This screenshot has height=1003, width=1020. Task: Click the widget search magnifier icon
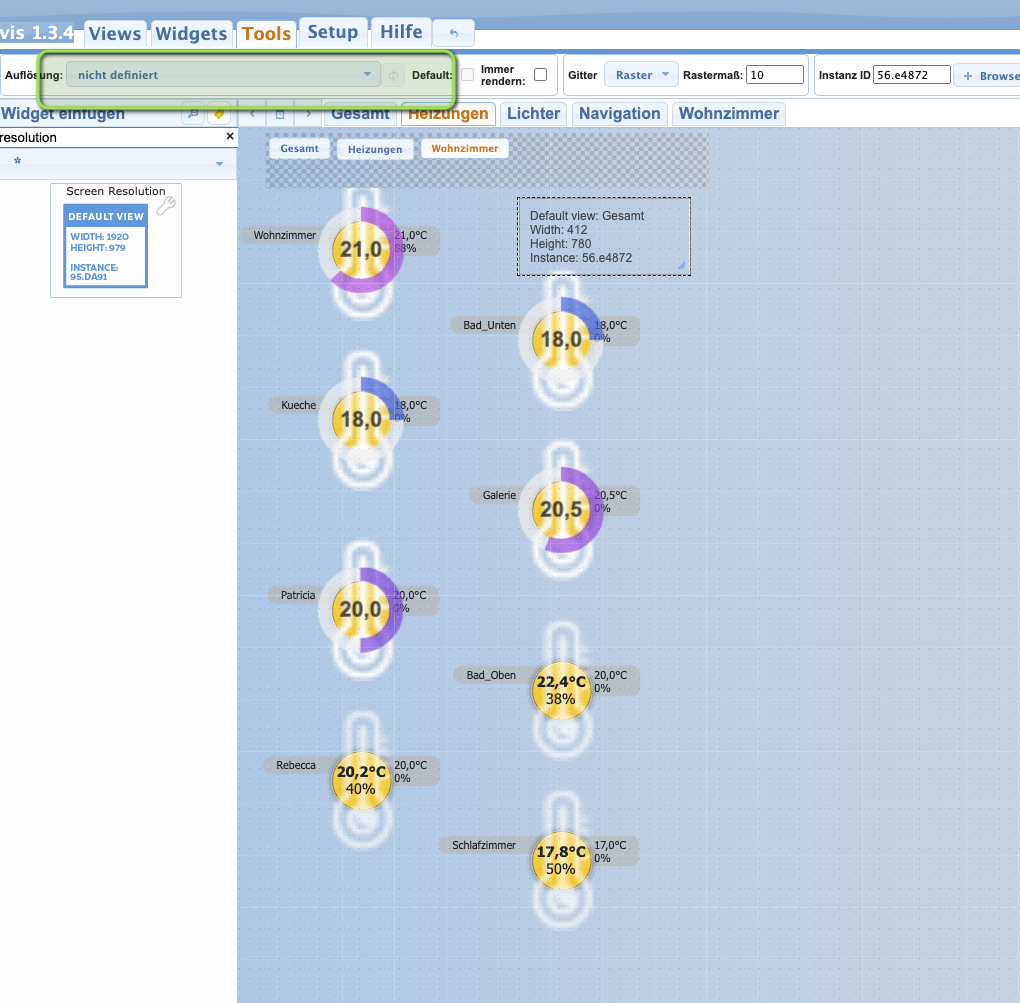coord(193,114)
